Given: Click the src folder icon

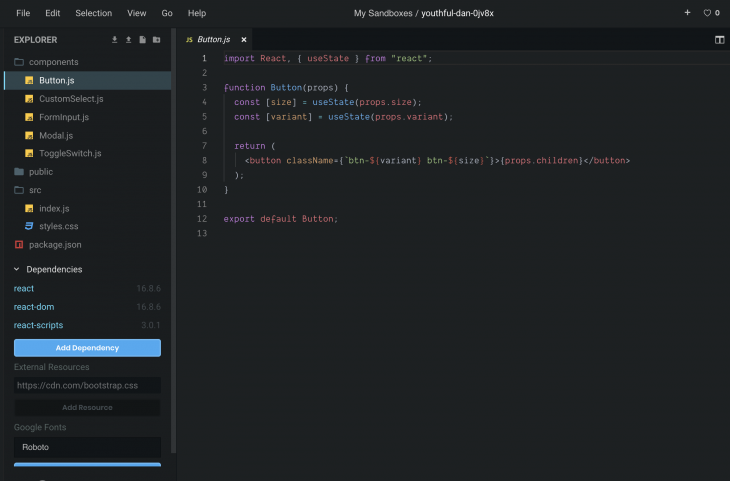Looking at the screenshot, I should click(x=19, y=190).
